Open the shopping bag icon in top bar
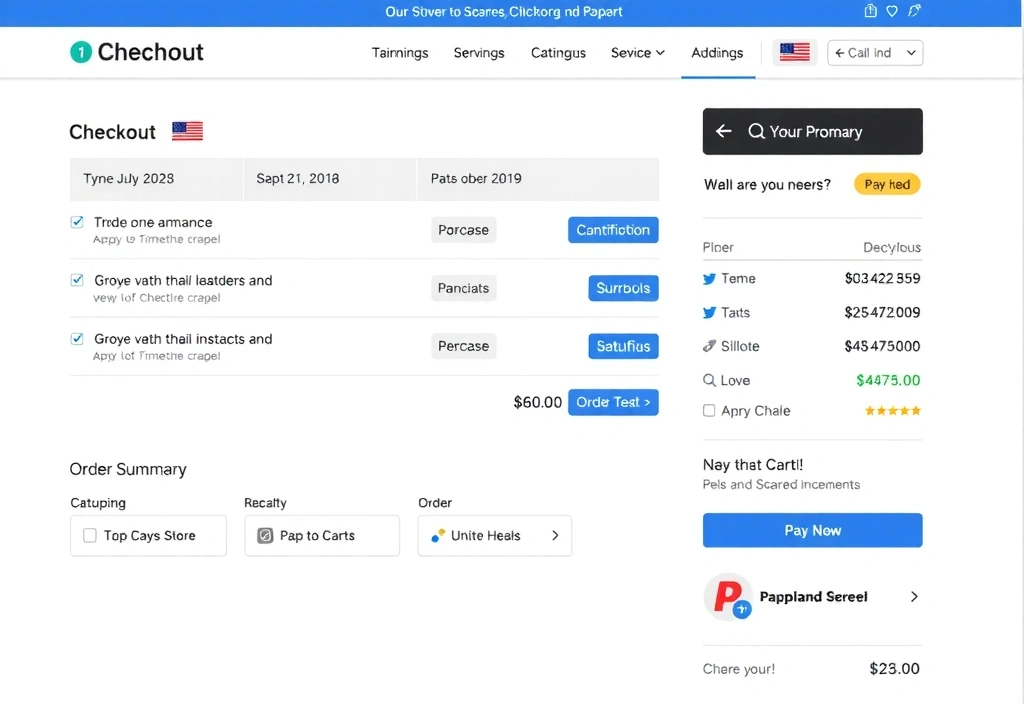The image size is (1024, 704). tap(869, 11)
